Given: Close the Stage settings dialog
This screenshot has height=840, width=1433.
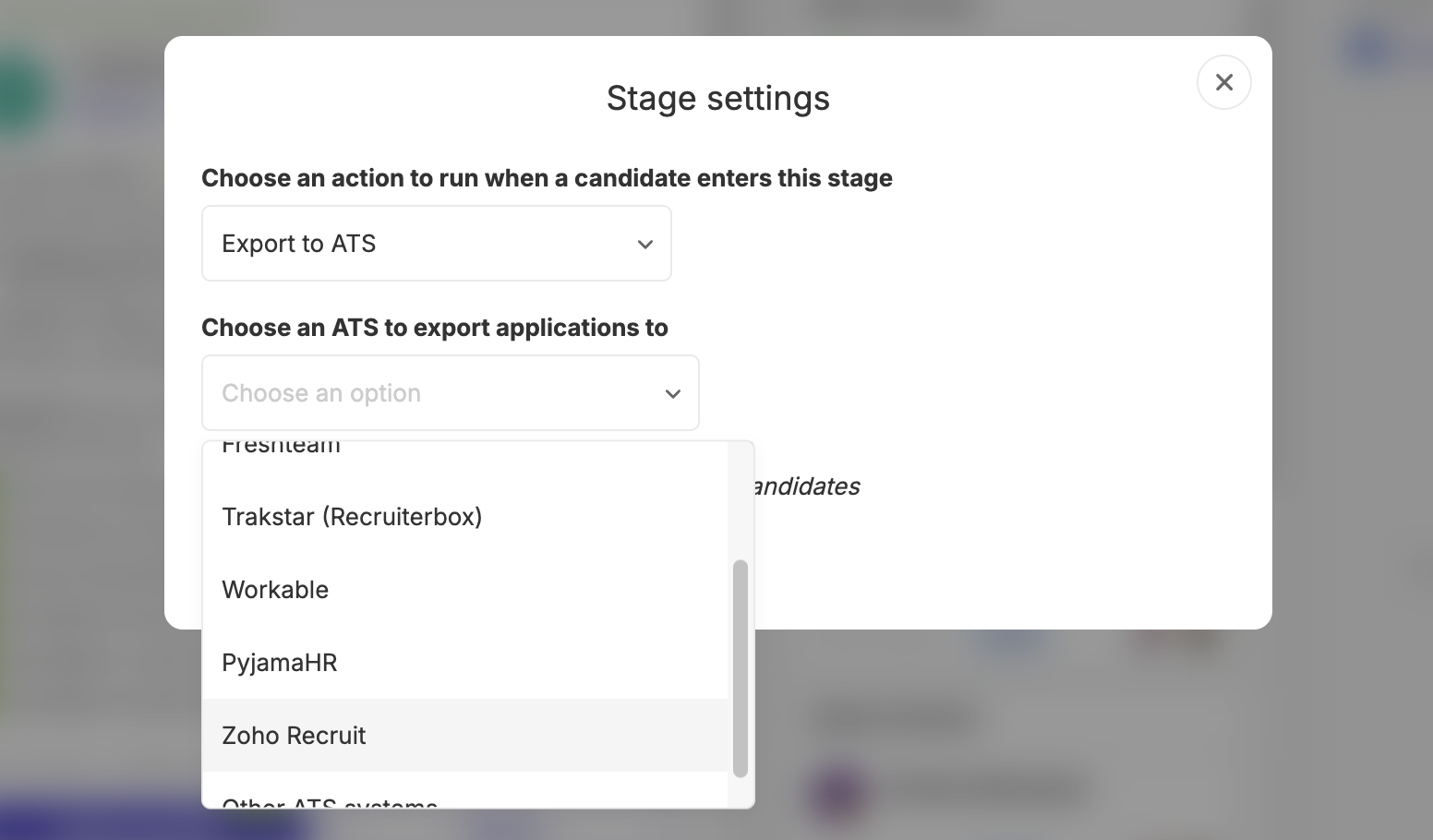Looking at the screenshot, I should [1223, 82].
